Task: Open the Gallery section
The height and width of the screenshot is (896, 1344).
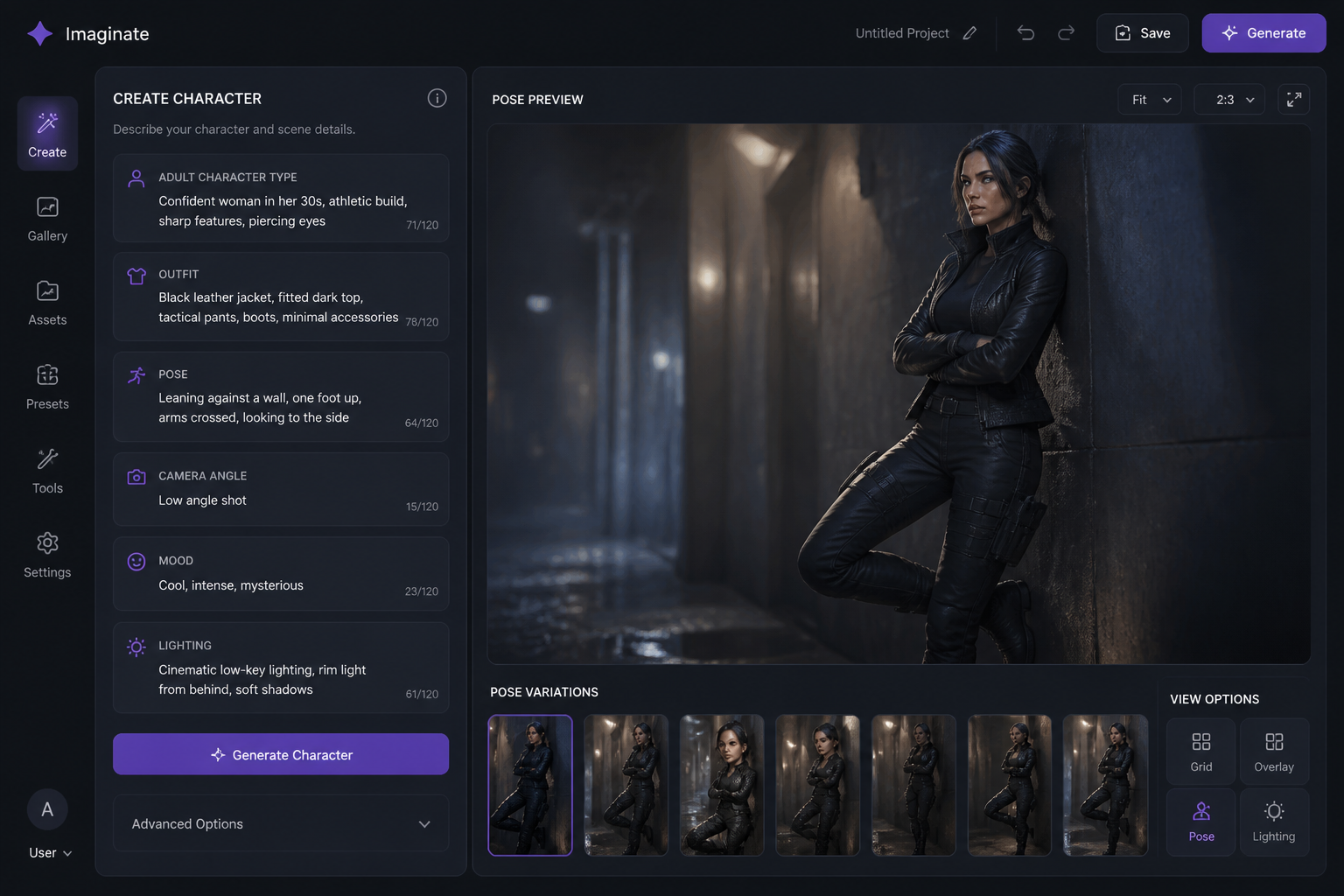Action: coord(47,219)
